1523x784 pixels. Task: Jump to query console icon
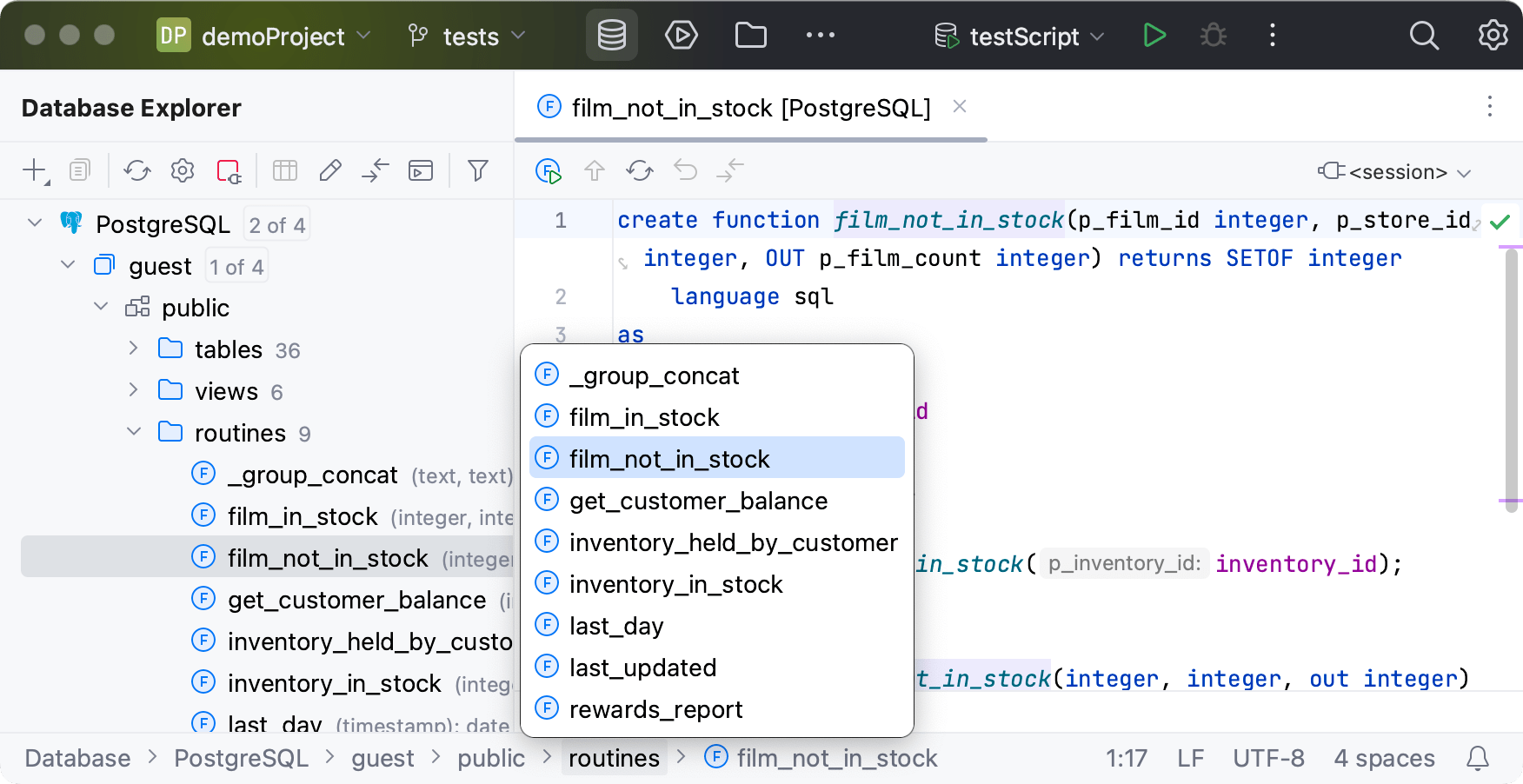[x=375, y=170]
